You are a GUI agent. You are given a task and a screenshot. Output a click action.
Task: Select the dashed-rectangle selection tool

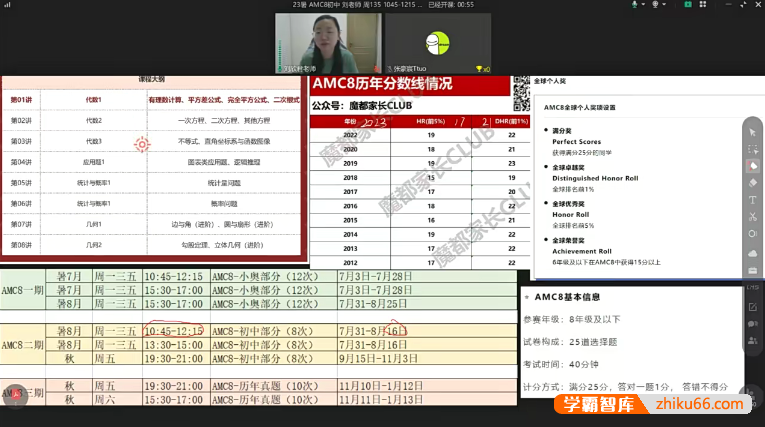pyautogui.click(x=752, y=149)
